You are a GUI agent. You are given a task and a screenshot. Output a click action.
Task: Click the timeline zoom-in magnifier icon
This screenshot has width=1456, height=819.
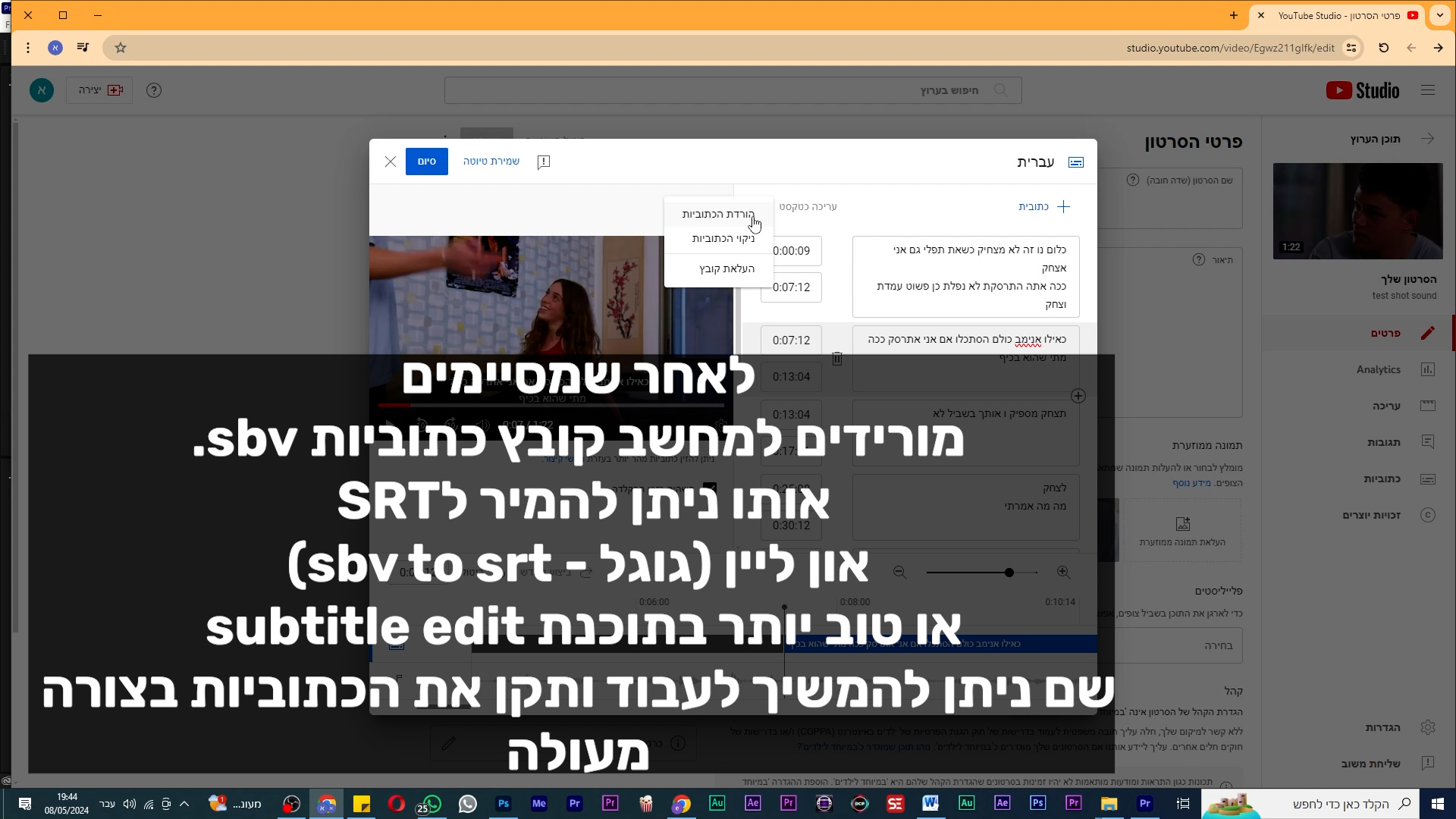1063,573
